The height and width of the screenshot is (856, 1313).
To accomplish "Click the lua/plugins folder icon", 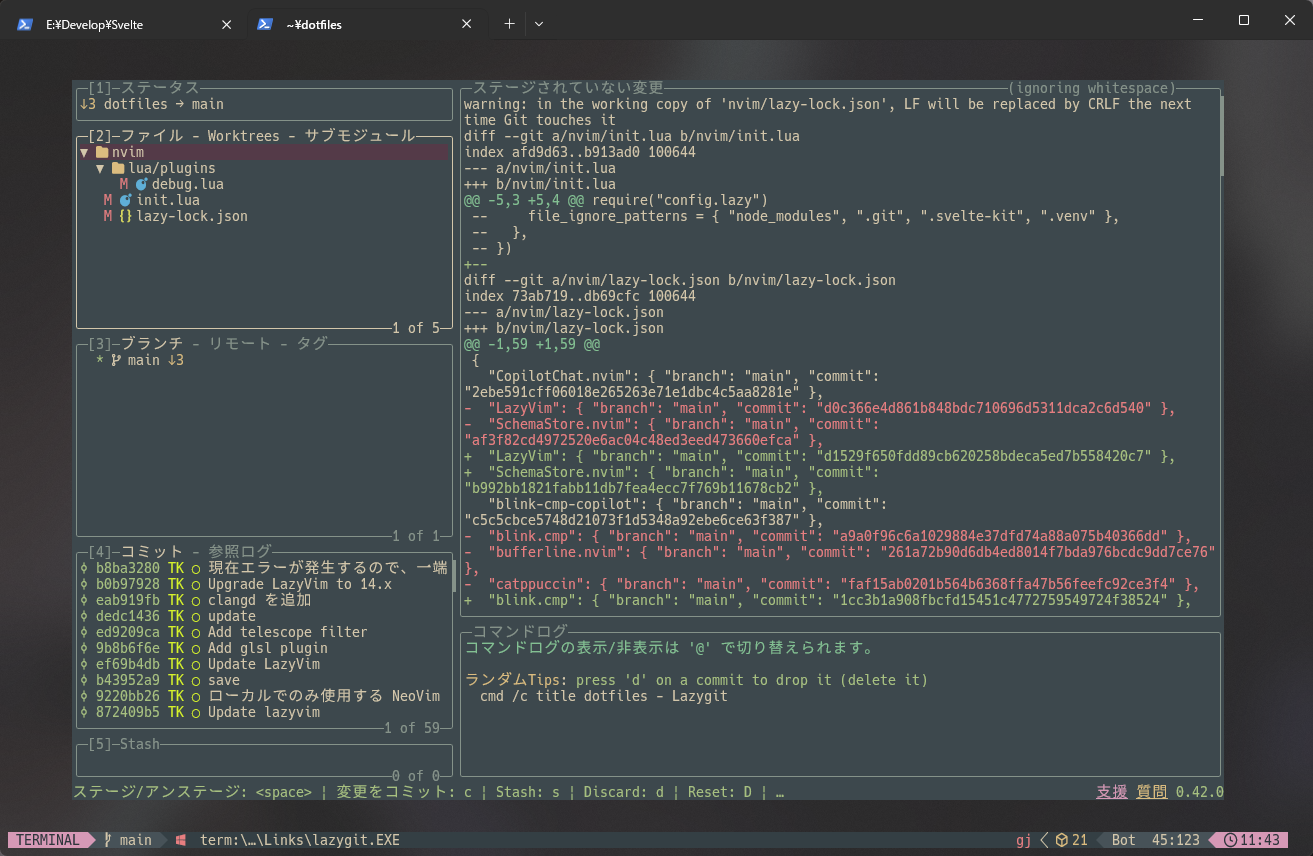I will pos(117,168).
